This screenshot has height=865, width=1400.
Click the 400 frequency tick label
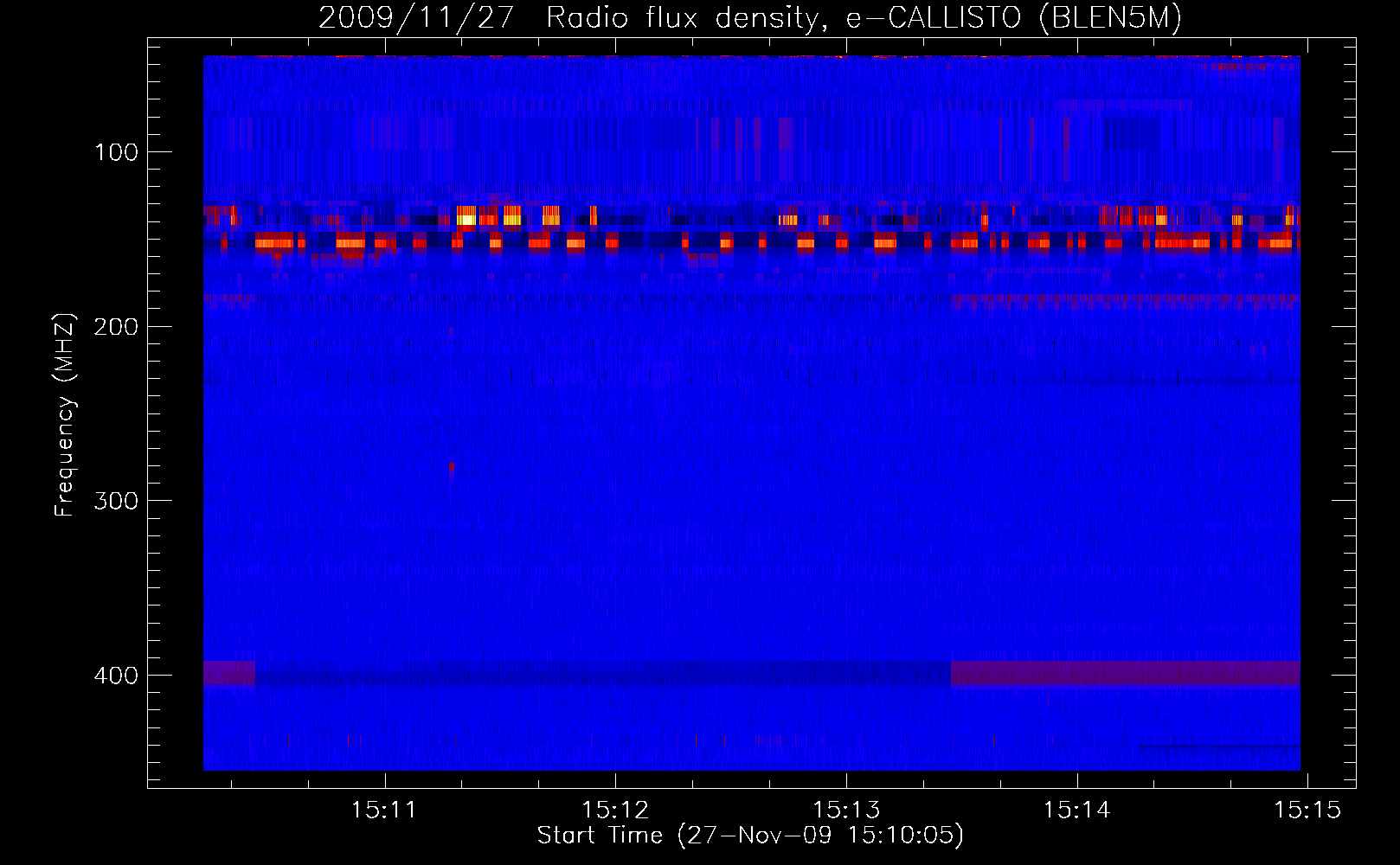tap(116, 676)
